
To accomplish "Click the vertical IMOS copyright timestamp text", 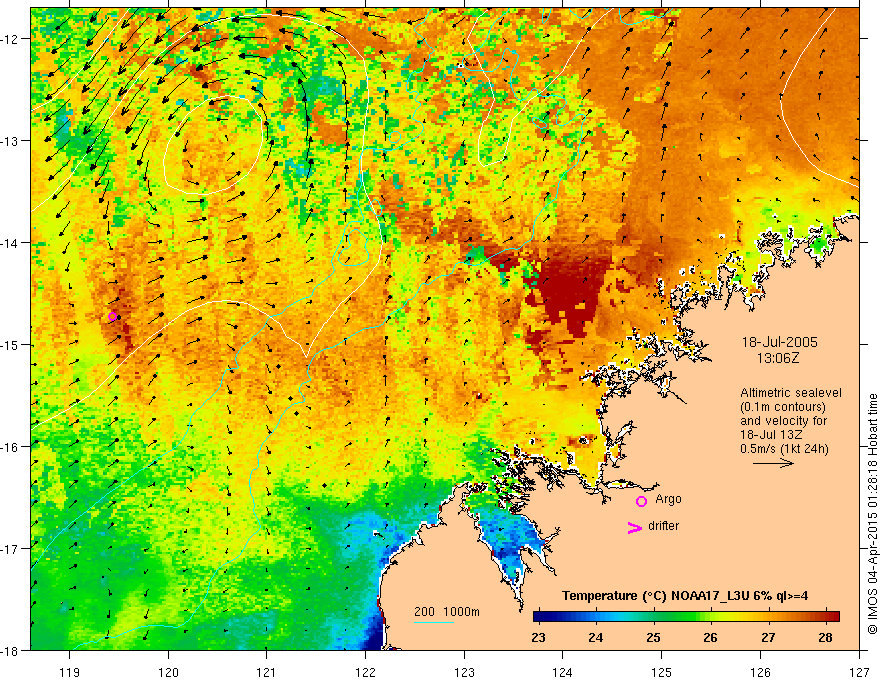I will [x=872, y=514].
